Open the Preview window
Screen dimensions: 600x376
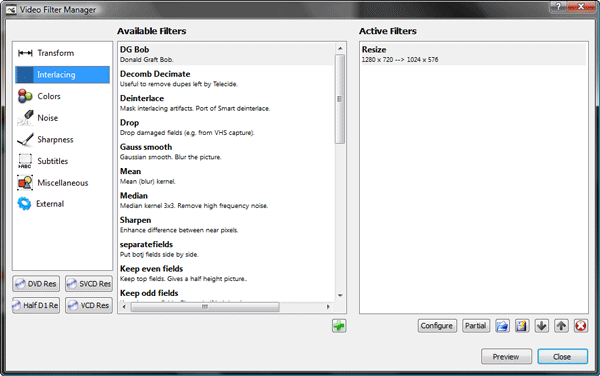506,356
